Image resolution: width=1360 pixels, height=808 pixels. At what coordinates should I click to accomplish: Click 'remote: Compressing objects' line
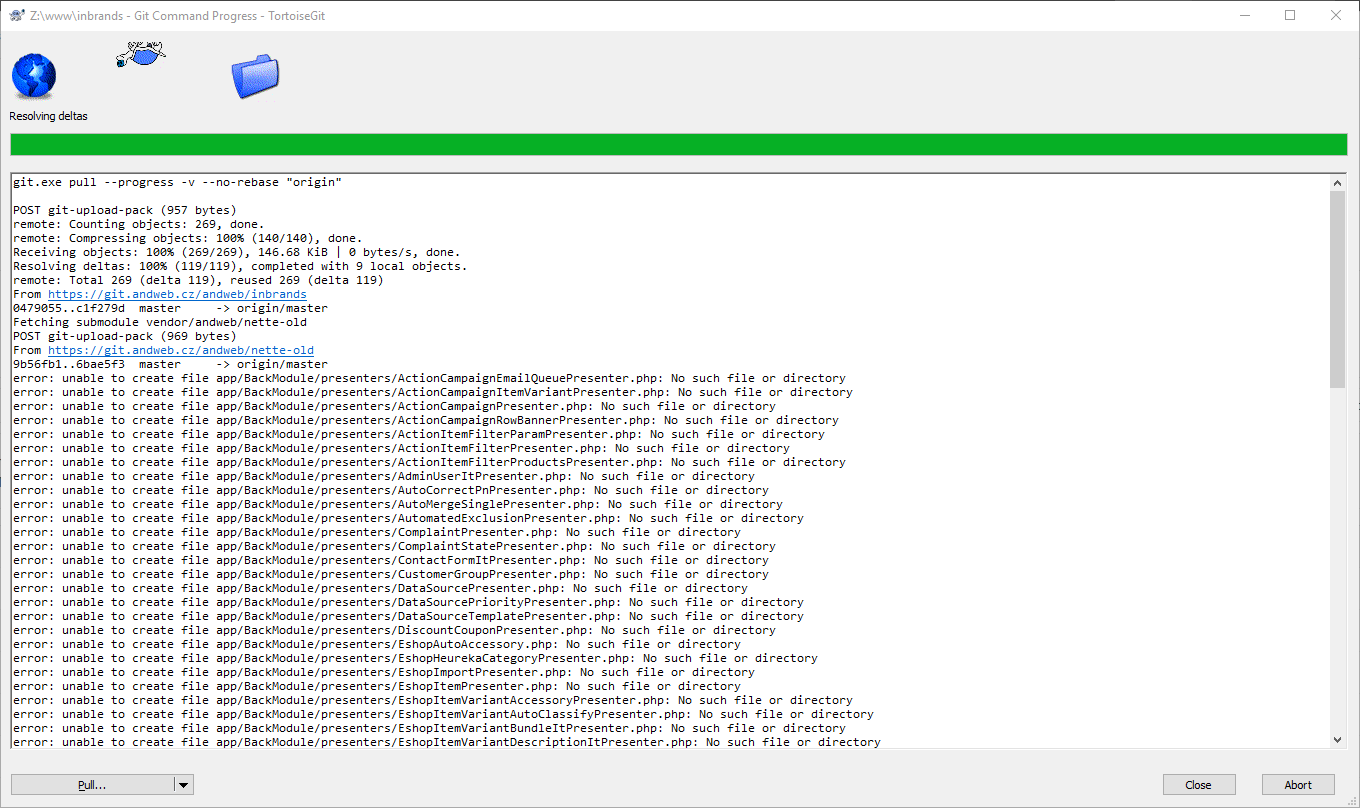pyautogui.click(x=188, y=239)
